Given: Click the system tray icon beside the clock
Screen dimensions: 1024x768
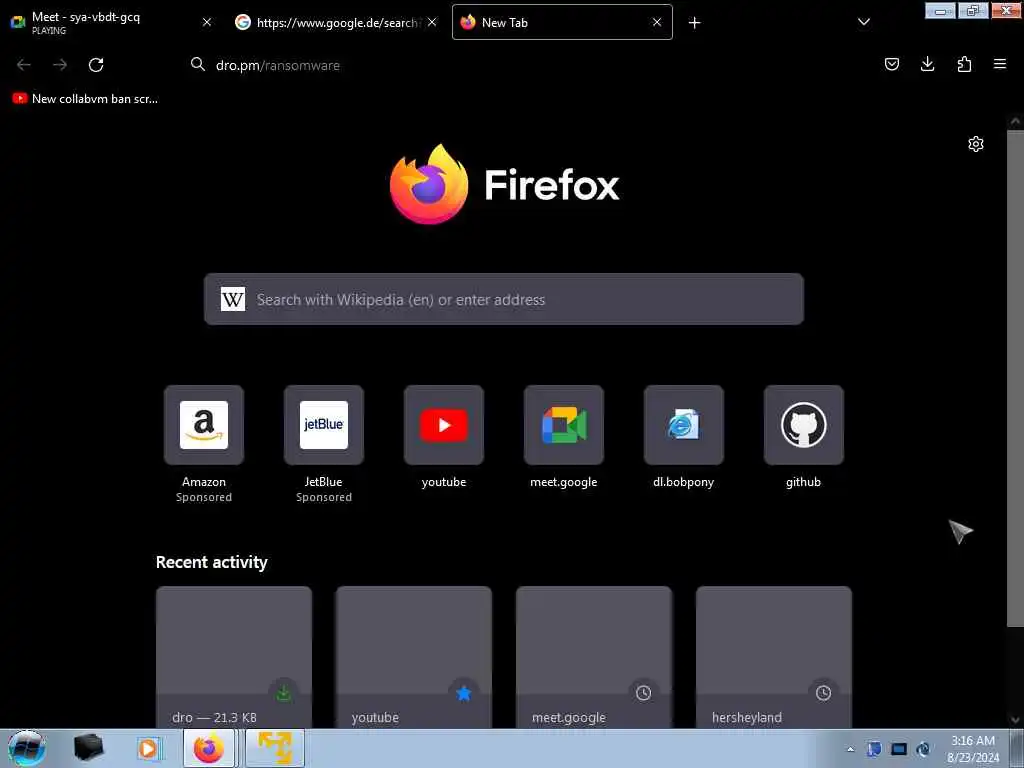Looking at the screenshot, I should point(923,749).
